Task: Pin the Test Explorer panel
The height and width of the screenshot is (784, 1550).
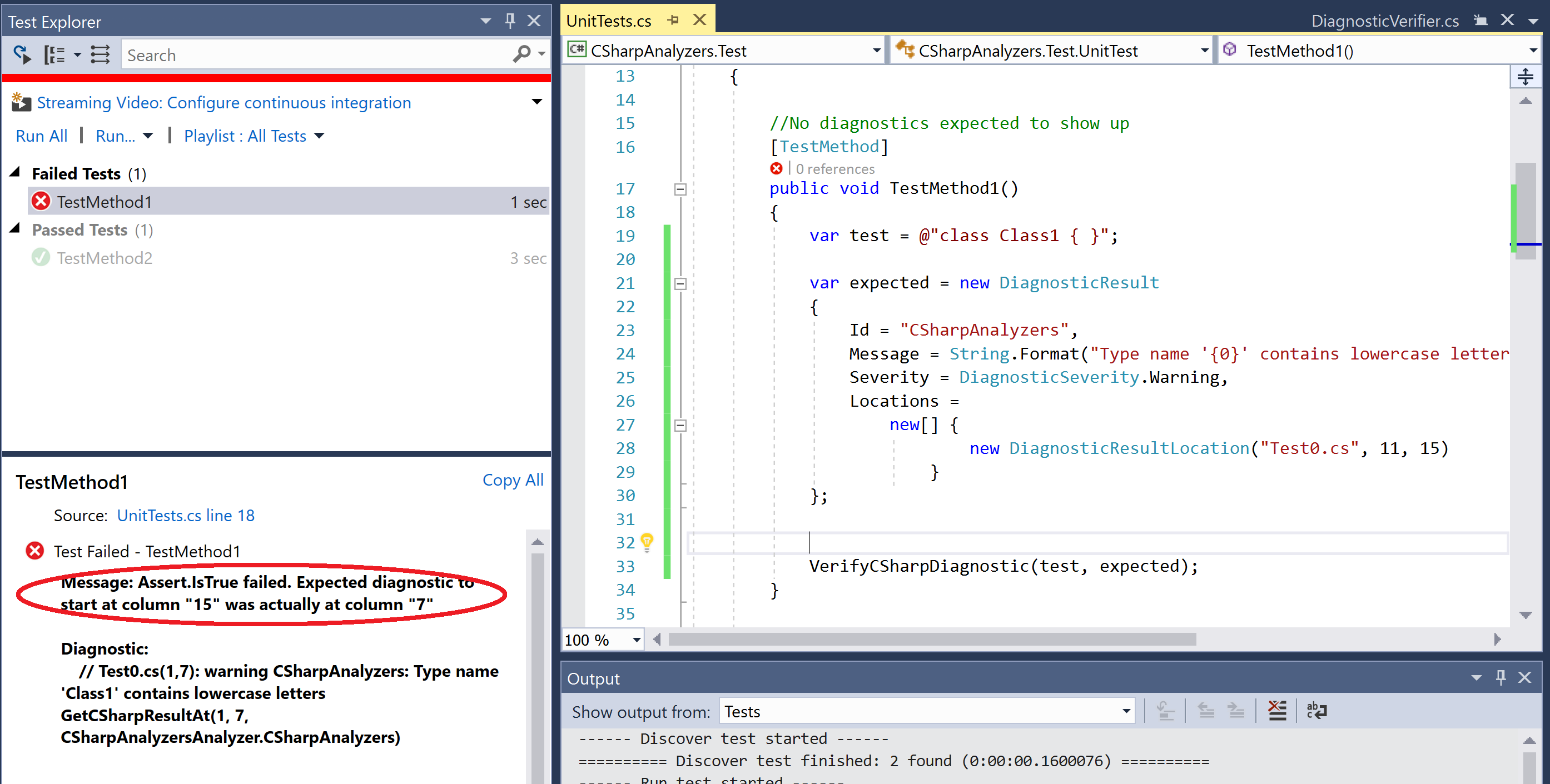Action: point(510,21)
